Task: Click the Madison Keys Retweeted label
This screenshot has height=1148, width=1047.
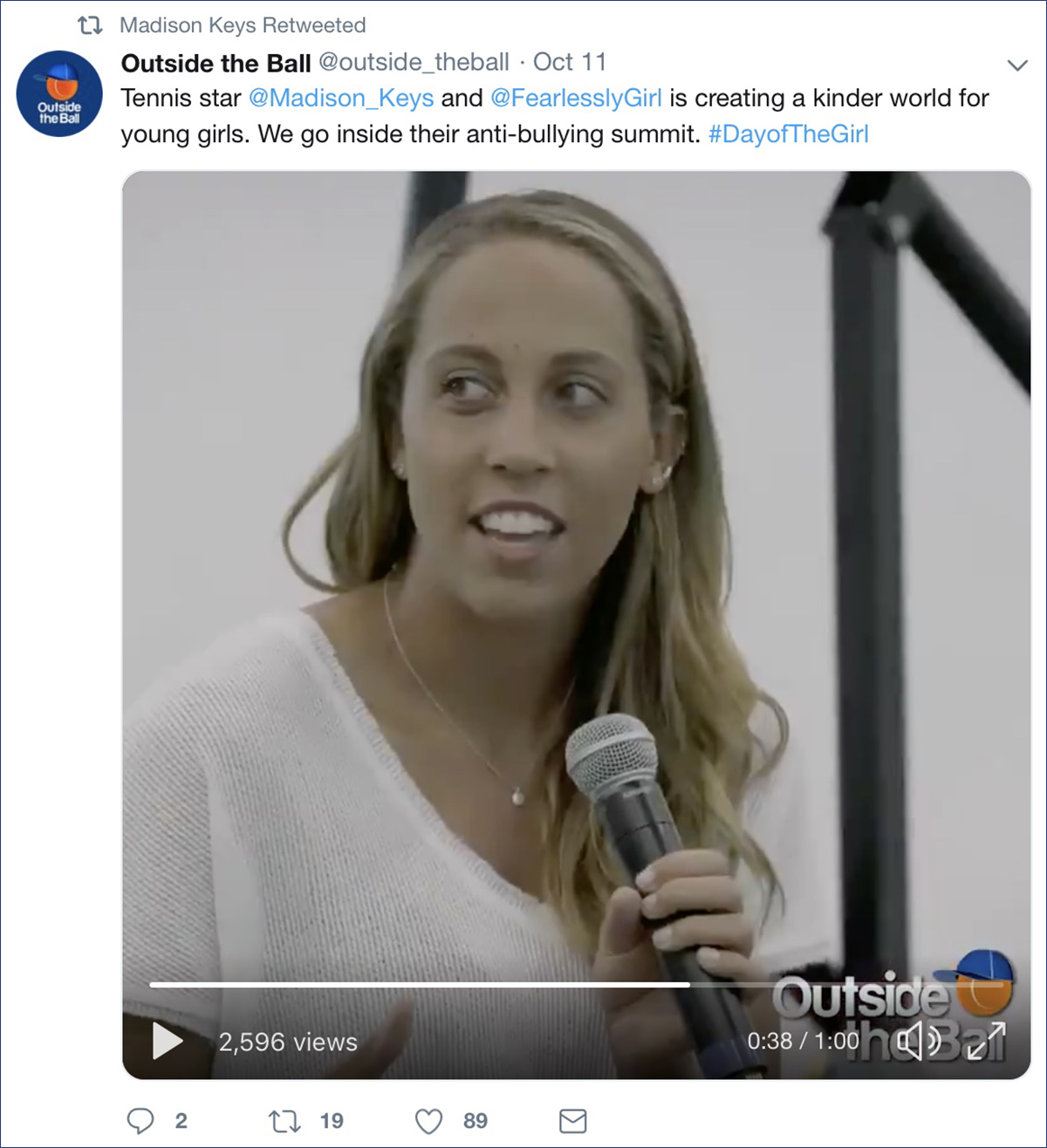Action: click(243, 25)
